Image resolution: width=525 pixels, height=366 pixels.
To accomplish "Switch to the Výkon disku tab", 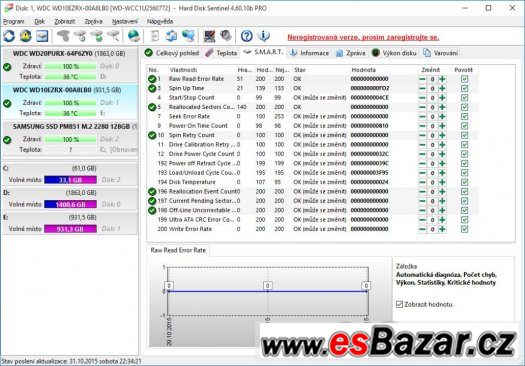I will point(394,53).
